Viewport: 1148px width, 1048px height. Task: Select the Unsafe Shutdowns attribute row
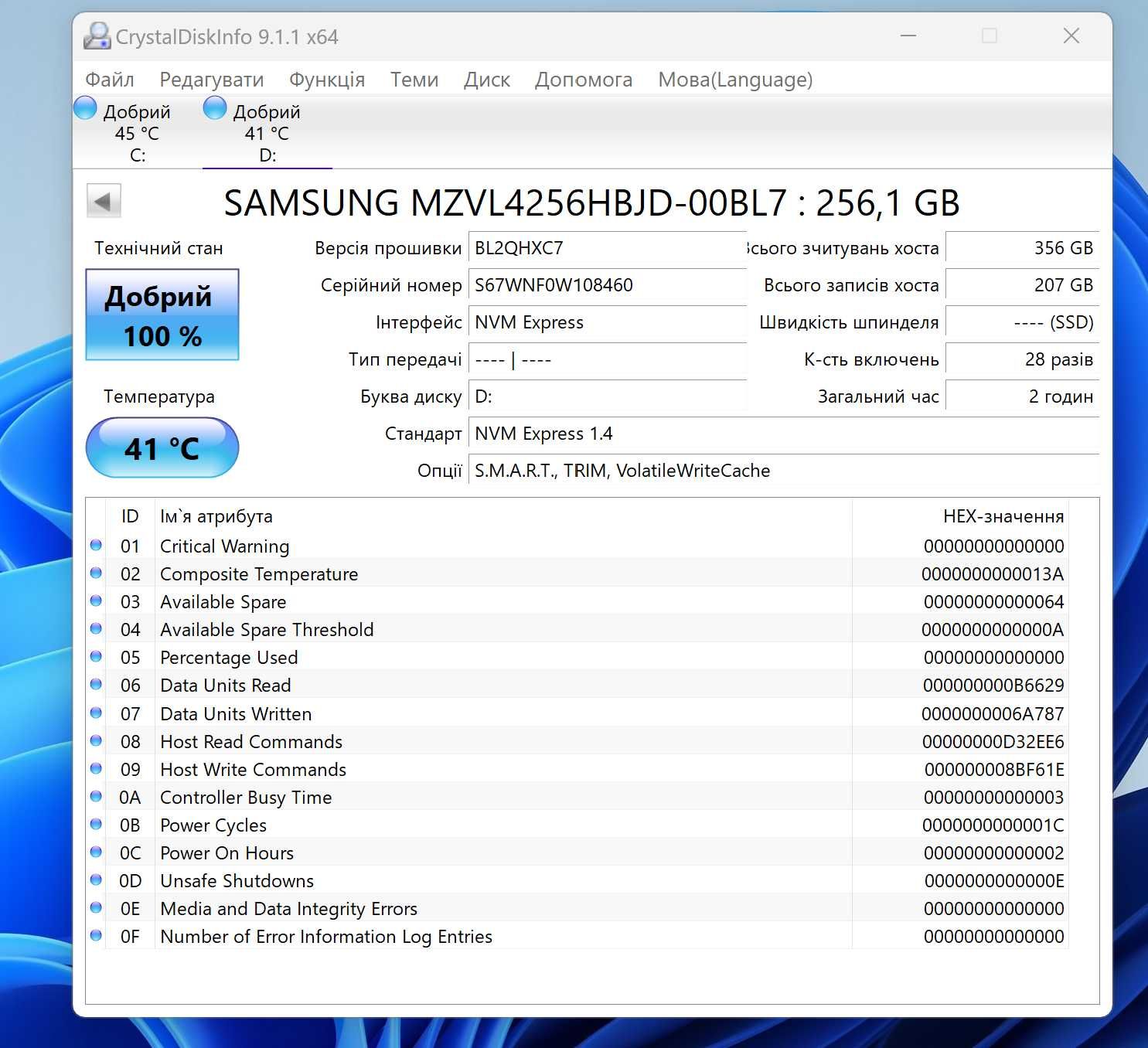[x=577, y=880]
